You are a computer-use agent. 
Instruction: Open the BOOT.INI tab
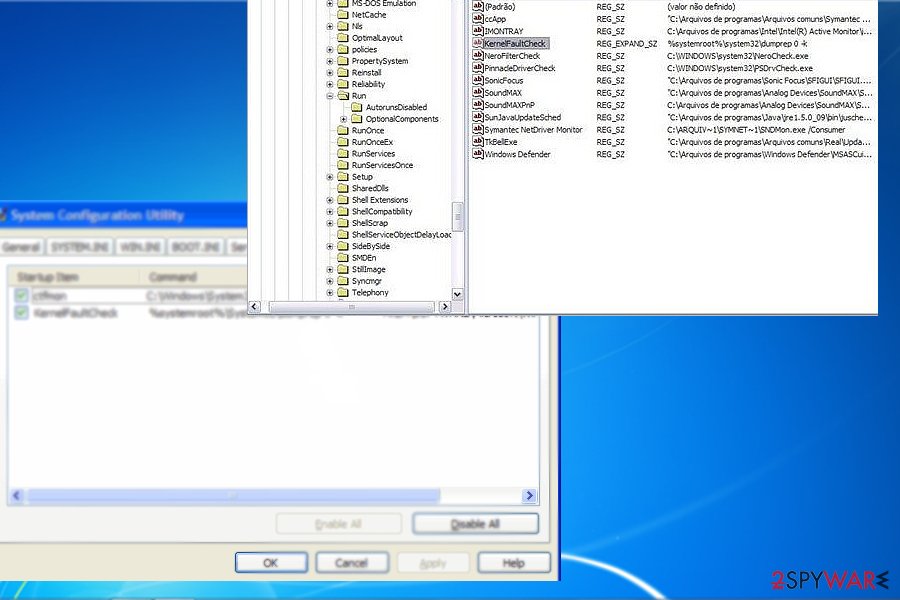pos(196,247)
